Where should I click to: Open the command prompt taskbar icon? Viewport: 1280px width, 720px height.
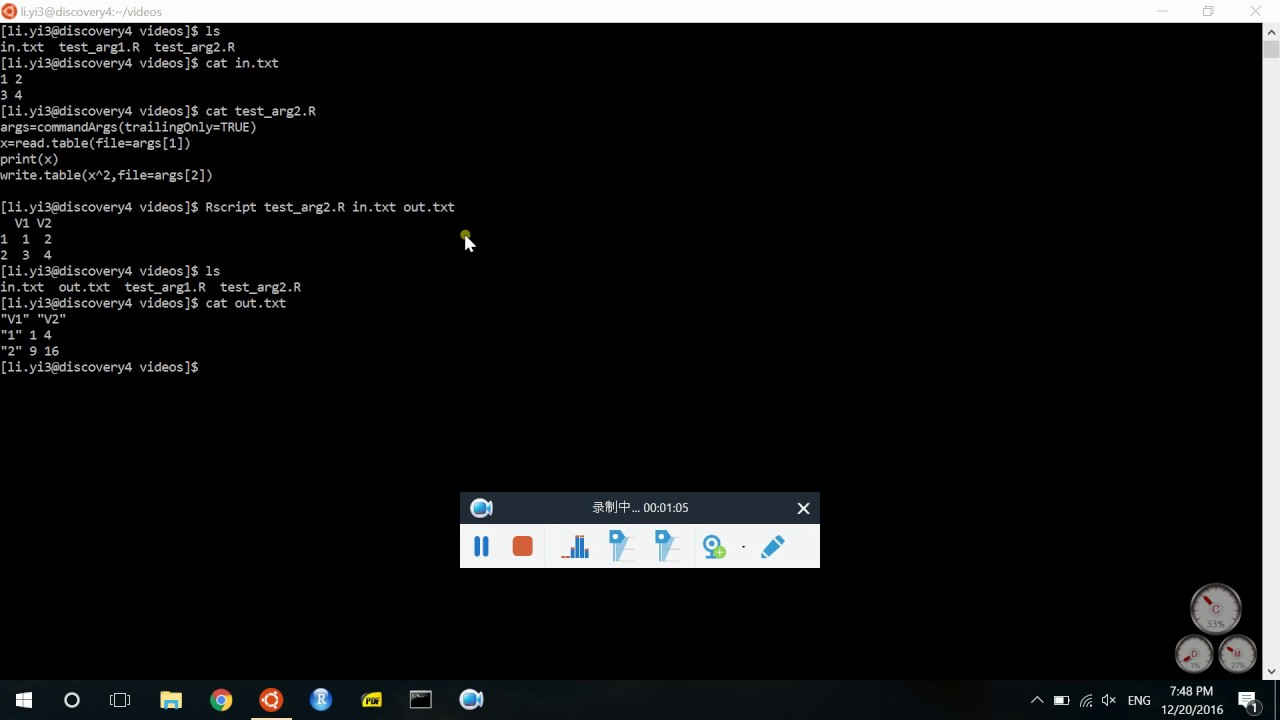(x=421, y=700)
